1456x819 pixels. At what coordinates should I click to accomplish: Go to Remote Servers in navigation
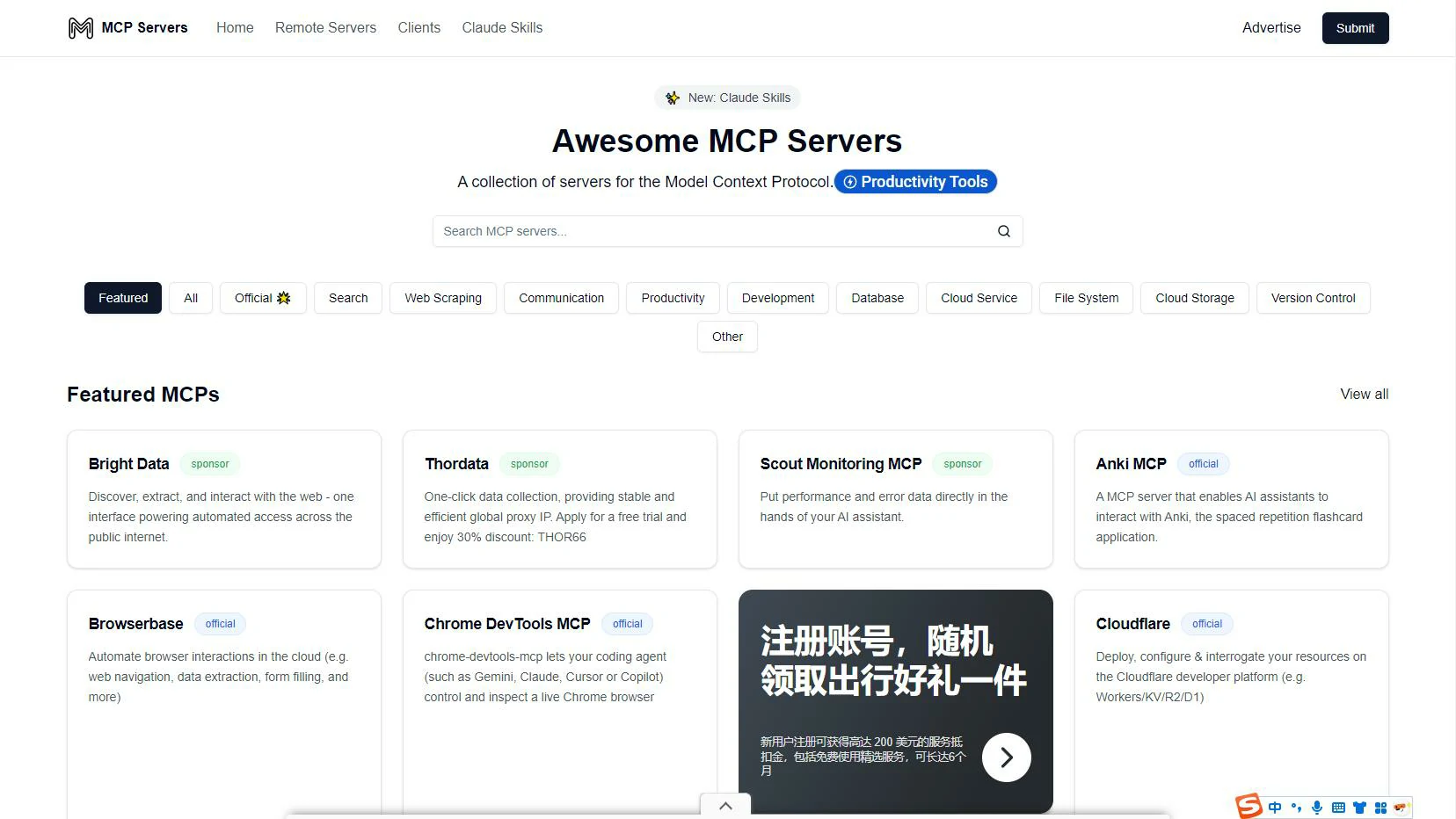(325, 28)
